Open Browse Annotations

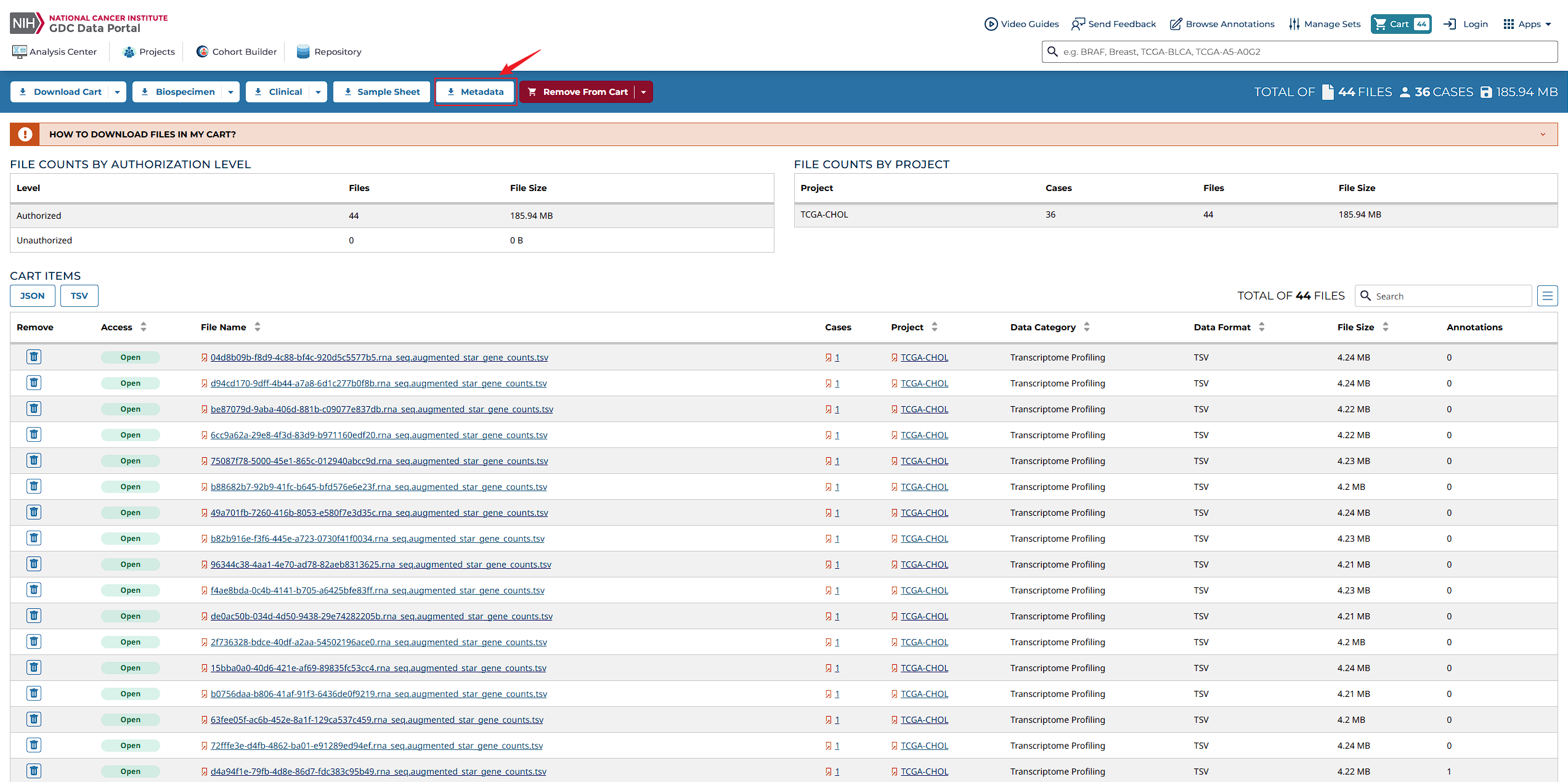click(1222, 24)
